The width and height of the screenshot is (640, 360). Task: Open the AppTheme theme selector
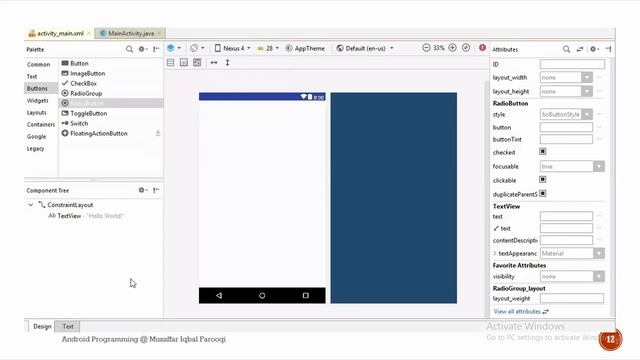pos(305,48)
